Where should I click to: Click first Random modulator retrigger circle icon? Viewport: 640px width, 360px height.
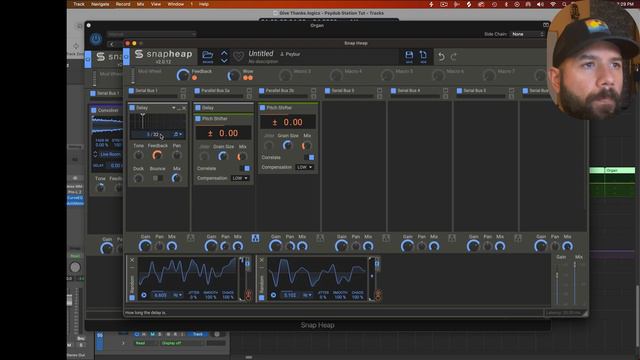(144, 295)
